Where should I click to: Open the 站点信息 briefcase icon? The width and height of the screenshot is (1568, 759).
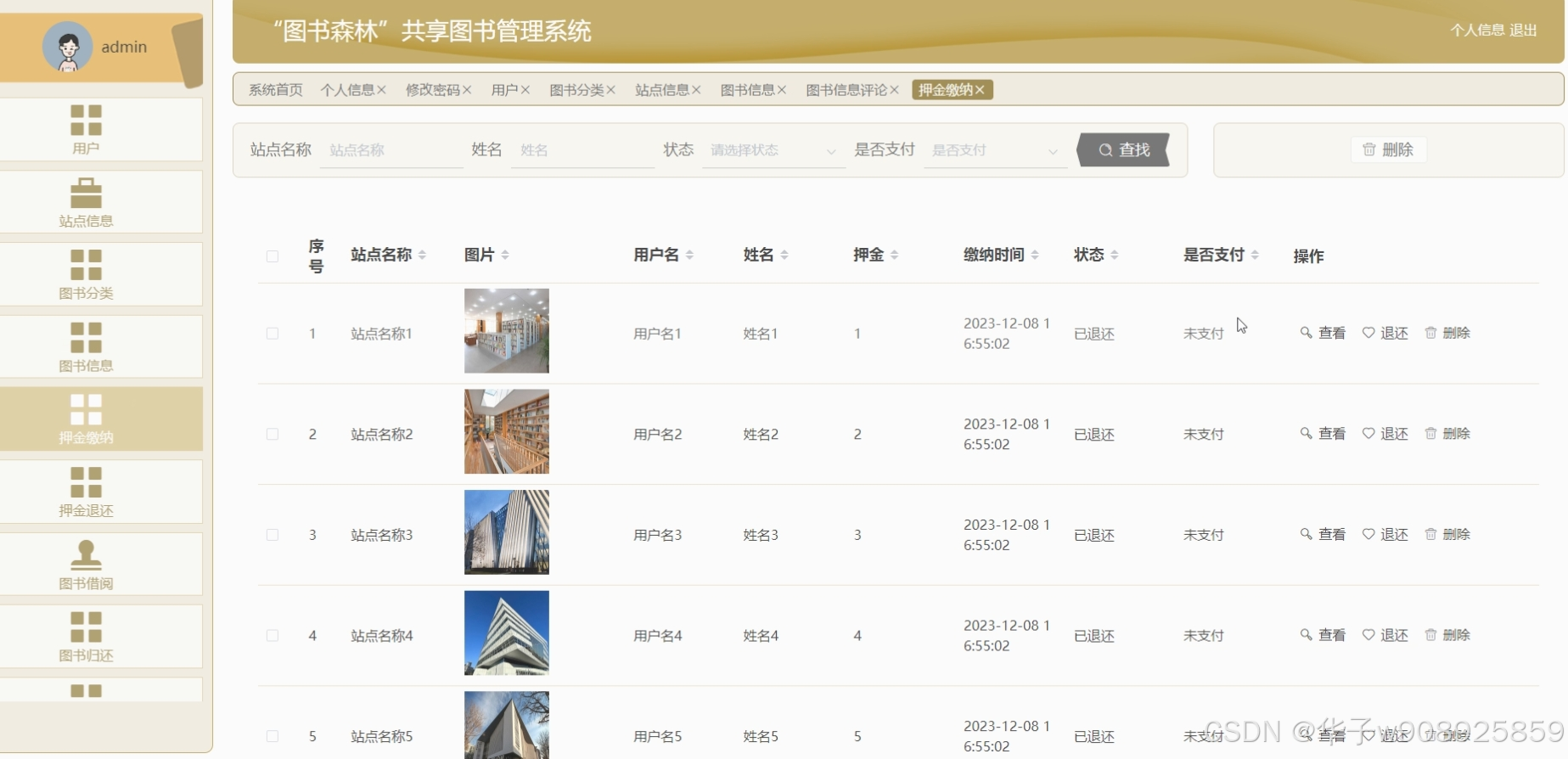pos(86,194)
